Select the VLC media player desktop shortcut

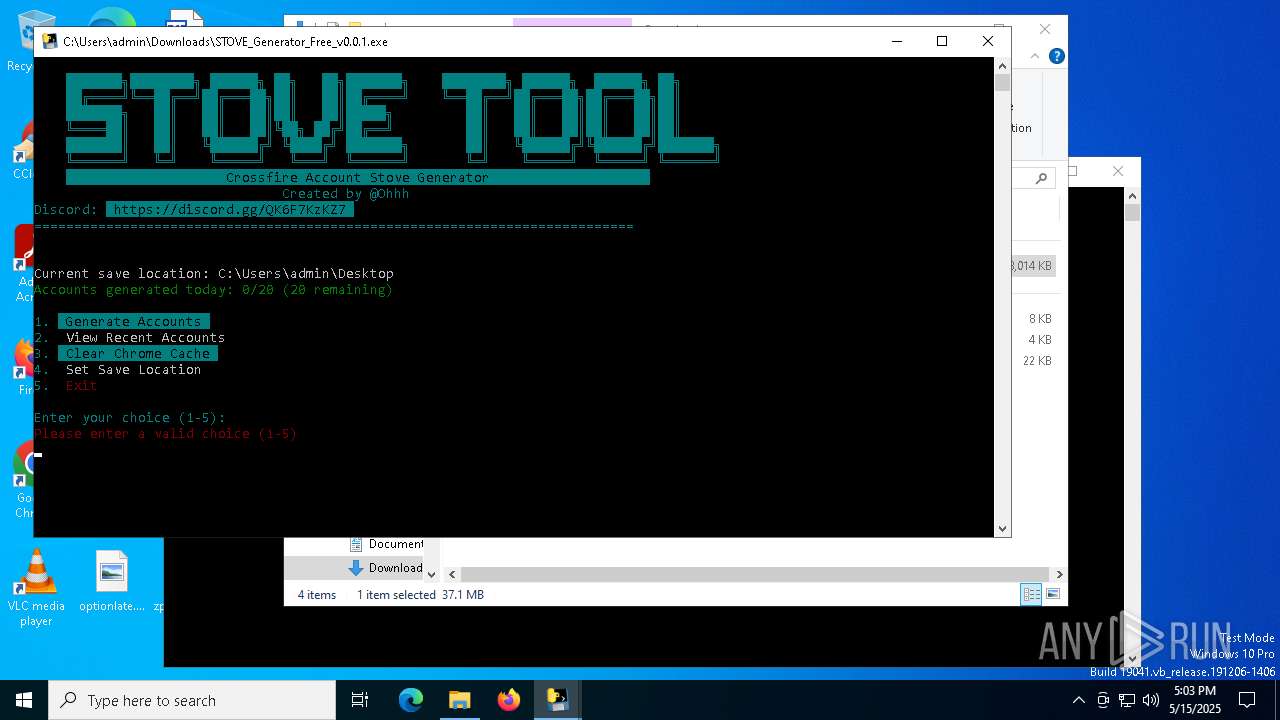pos(36,588)
